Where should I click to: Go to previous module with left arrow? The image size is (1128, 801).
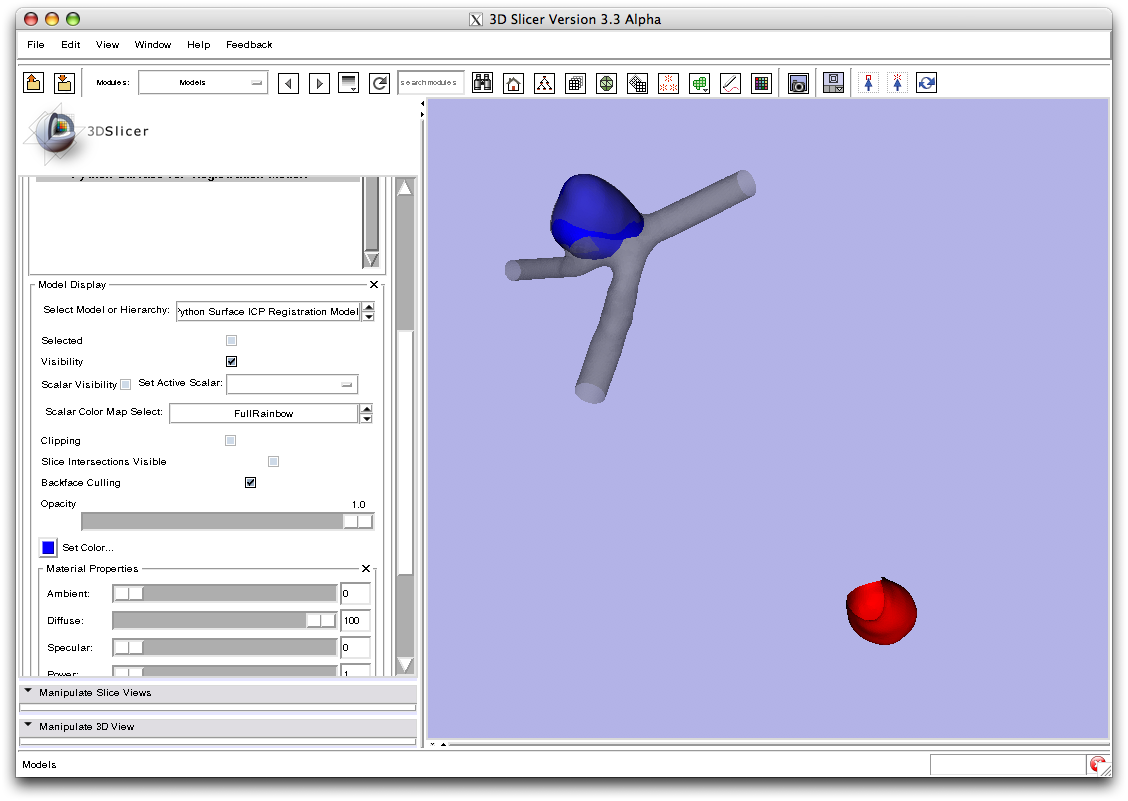tap(289, 84)
